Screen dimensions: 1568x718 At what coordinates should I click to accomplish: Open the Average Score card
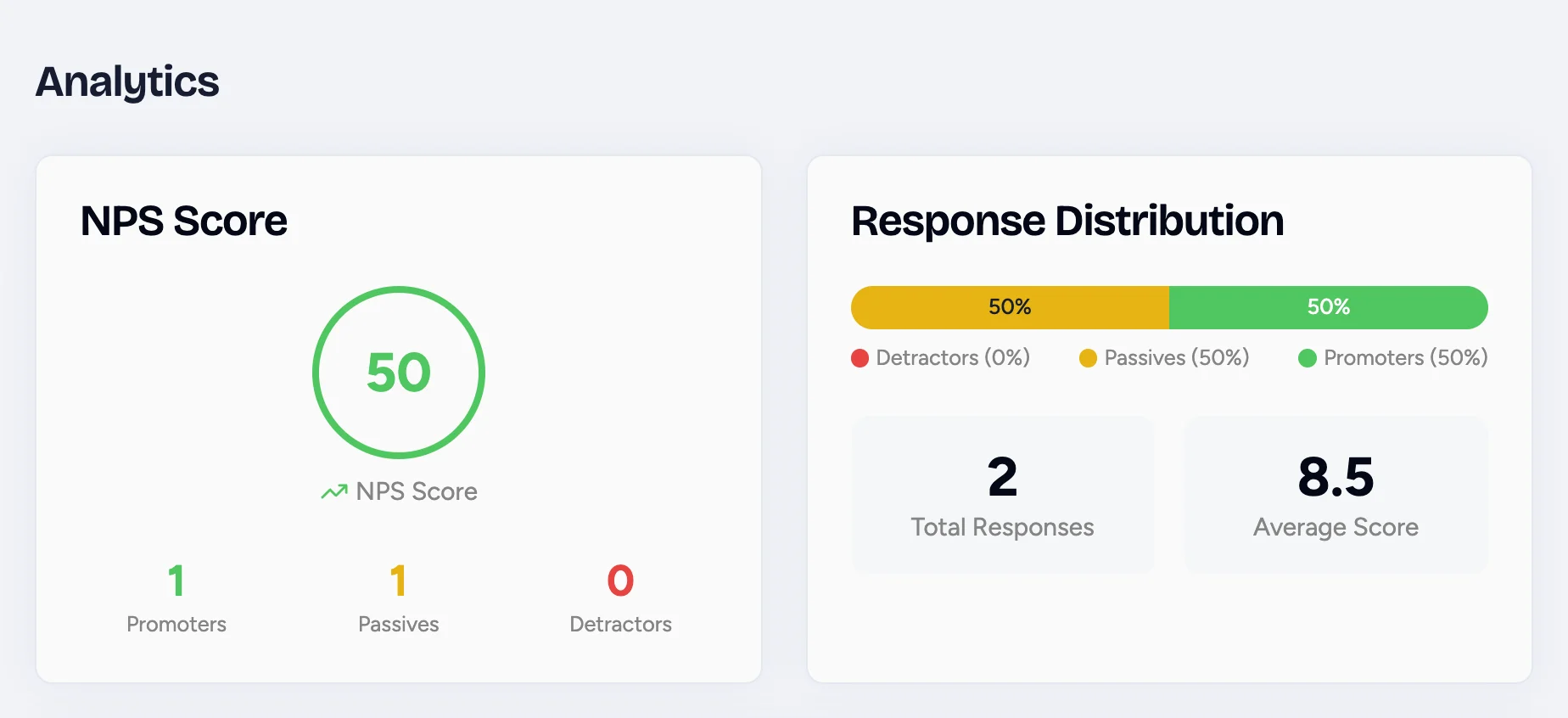(1336, 495)
